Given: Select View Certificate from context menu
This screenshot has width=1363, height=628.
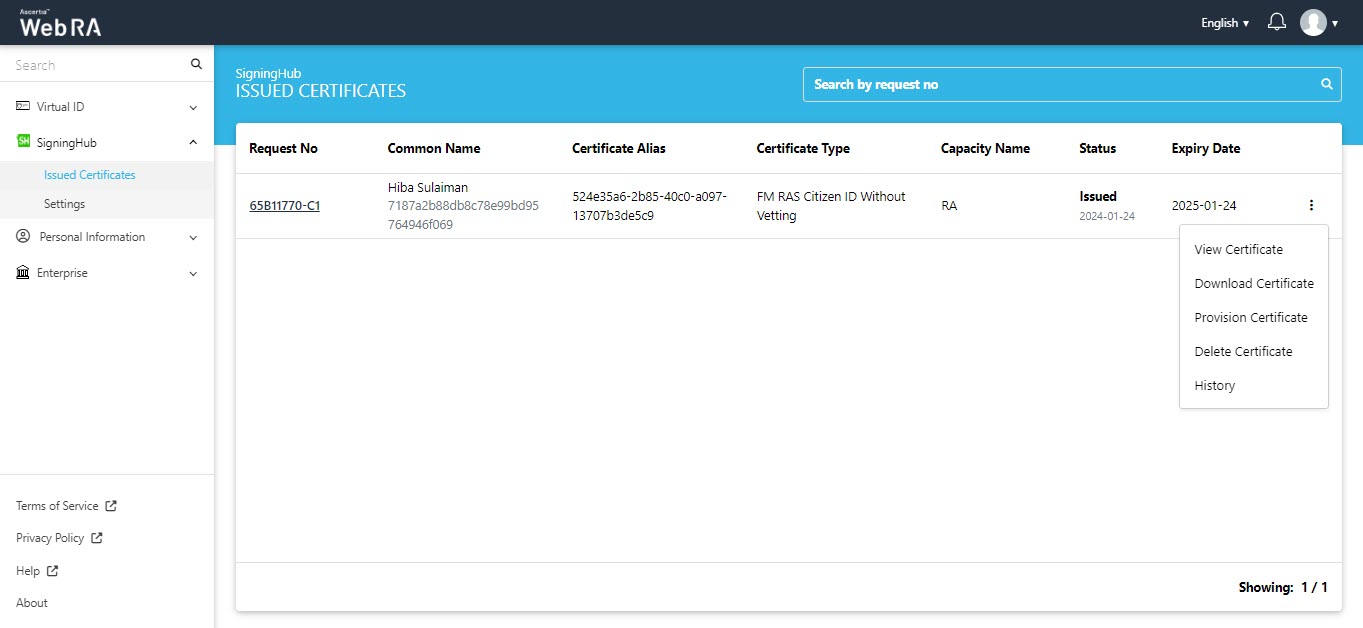Looking at the screenshot, I should pos(1238,250).
